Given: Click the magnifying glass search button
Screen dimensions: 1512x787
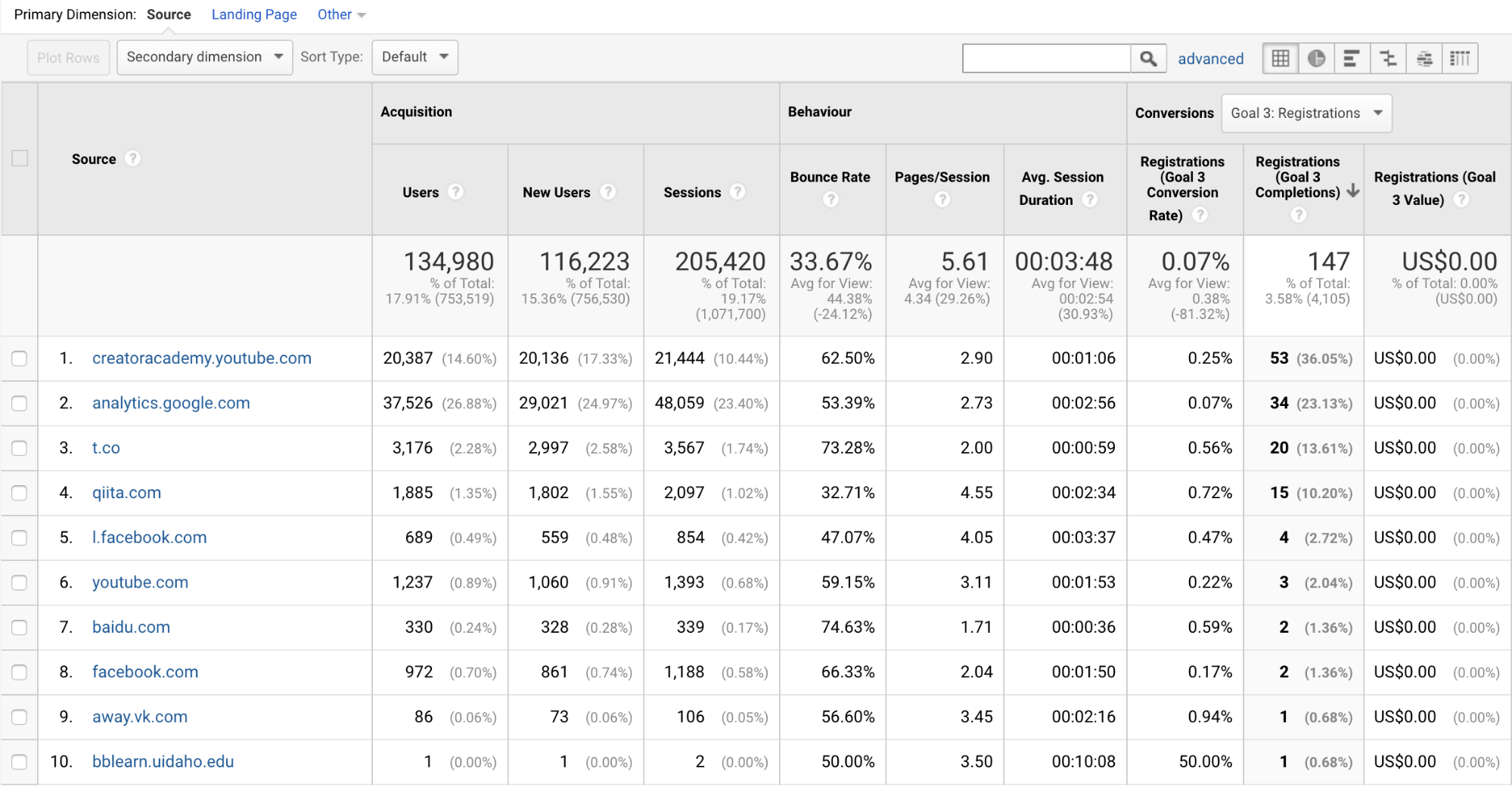Looking at the screenshot, I should tap(1148, 58).
